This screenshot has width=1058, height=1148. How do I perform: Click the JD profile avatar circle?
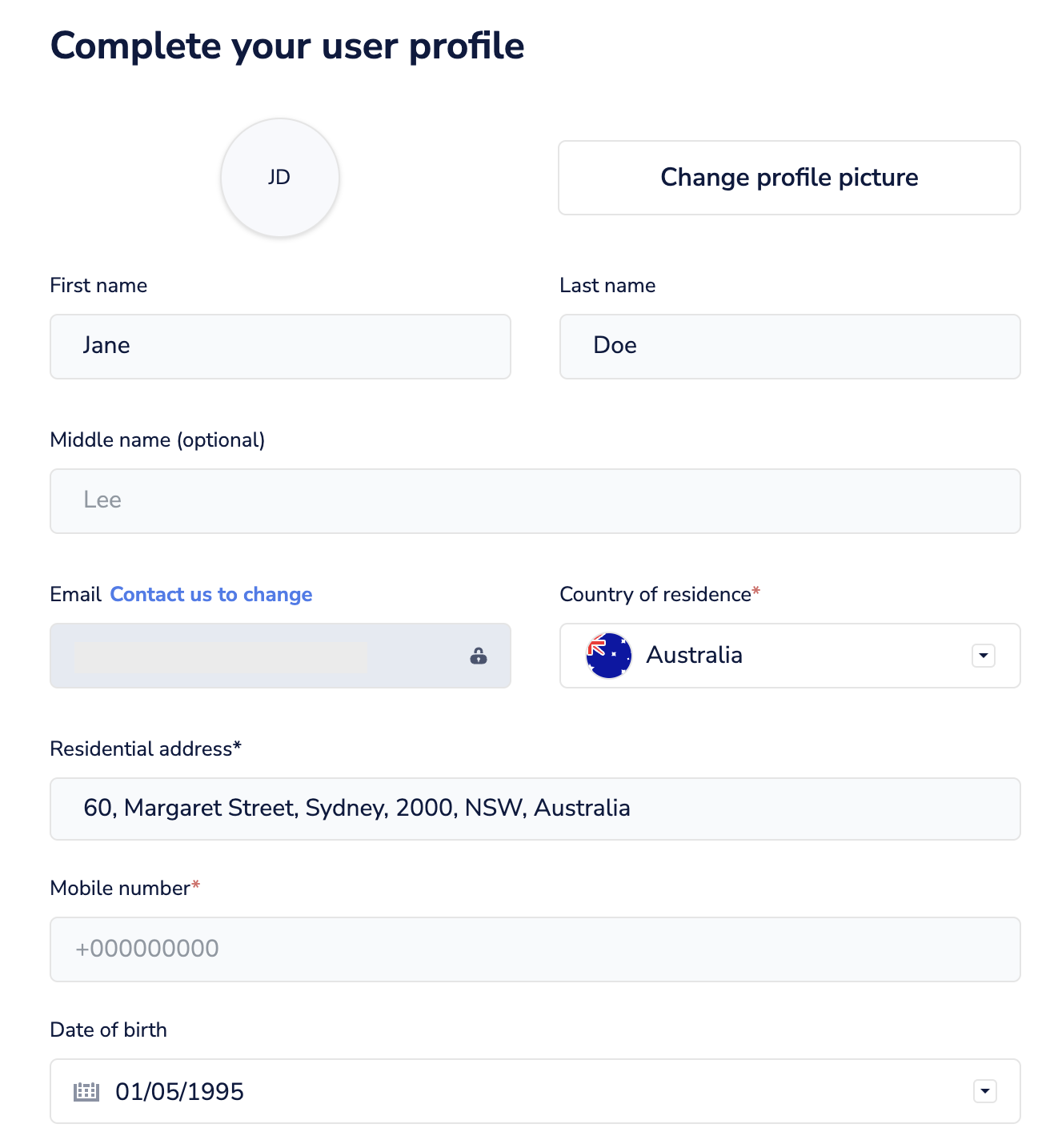279,178
